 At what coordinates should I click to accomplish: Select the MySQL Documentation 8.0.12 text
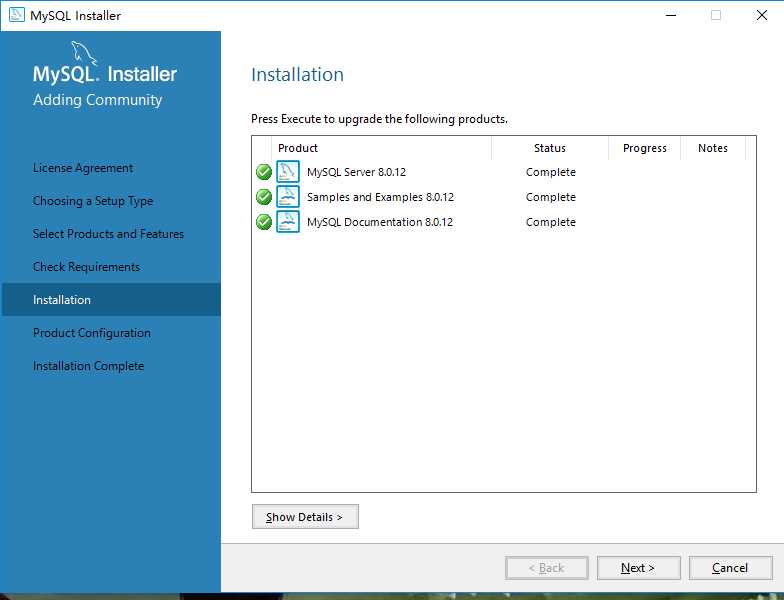pyautogui.click(x=380, y=222)
